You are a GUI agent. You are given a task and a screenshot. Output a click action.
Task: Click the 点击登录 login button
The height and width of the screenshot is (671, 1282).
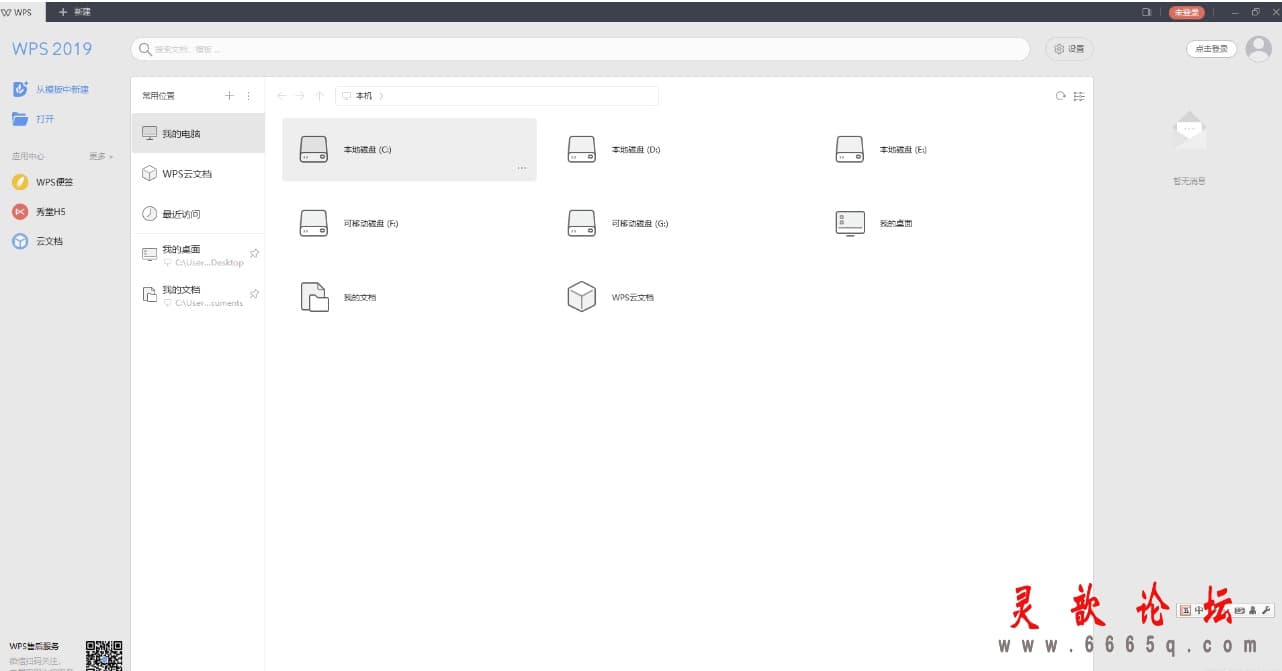pyautogui.click(x=1212, y=49)
